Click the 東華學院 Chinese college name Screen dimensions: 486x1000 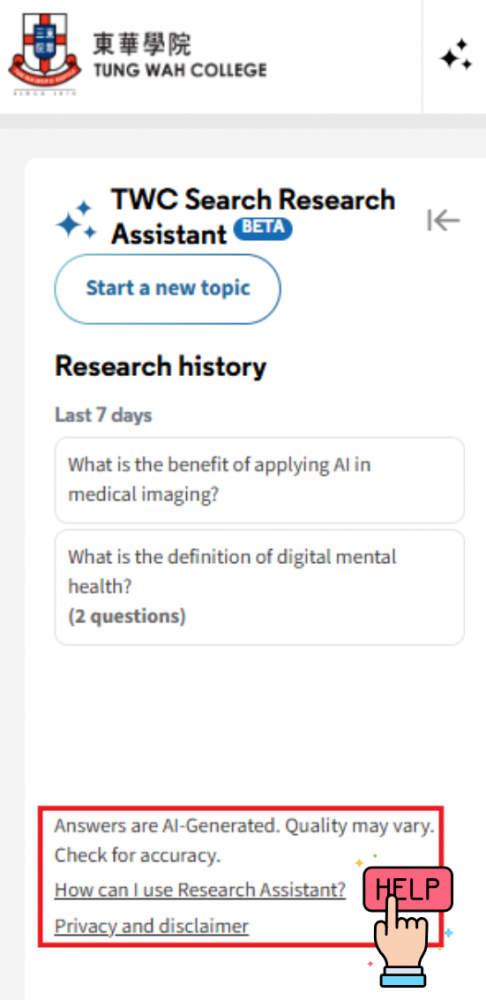point(142,43)
